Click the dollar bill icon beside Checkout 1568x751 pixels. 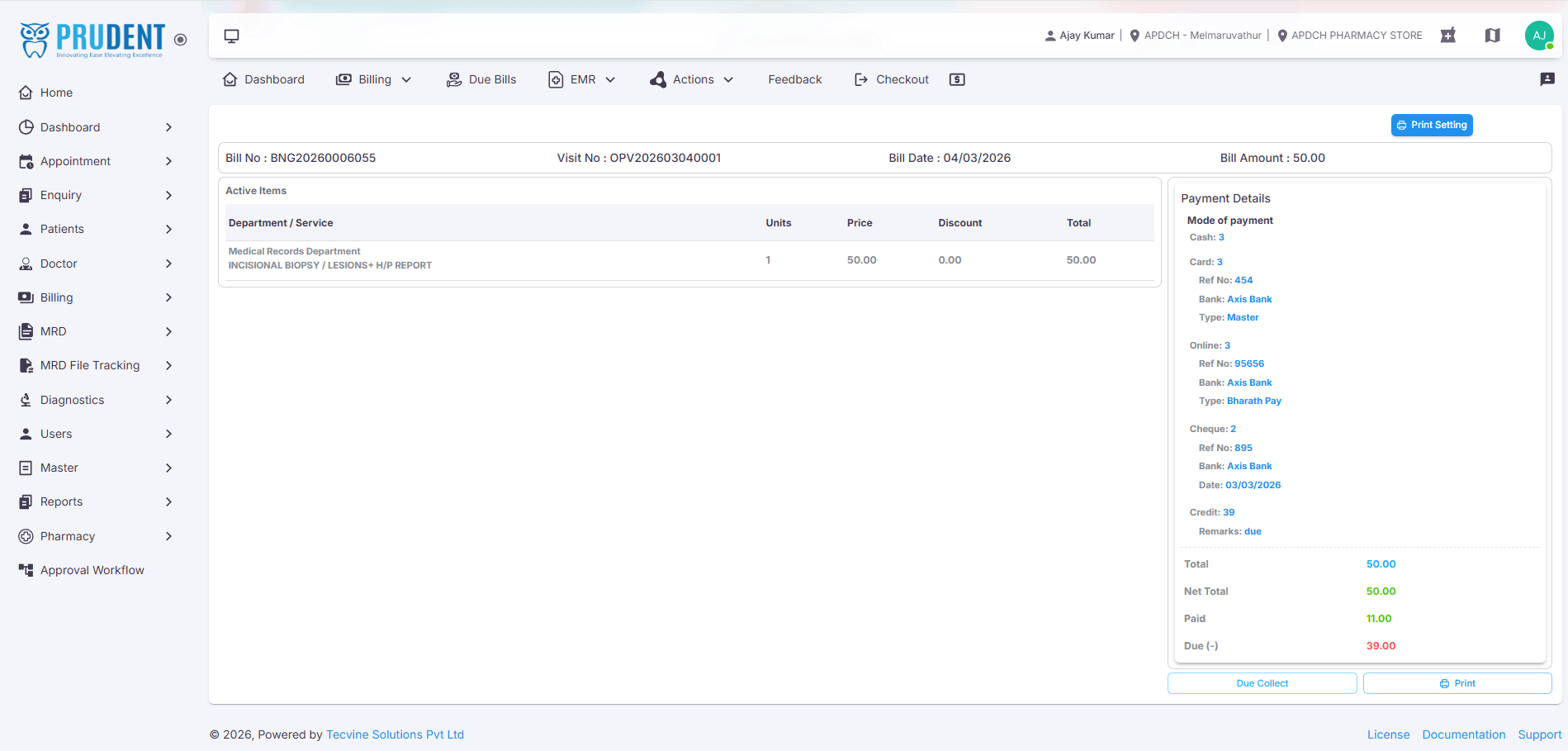(x=957, y=79)
